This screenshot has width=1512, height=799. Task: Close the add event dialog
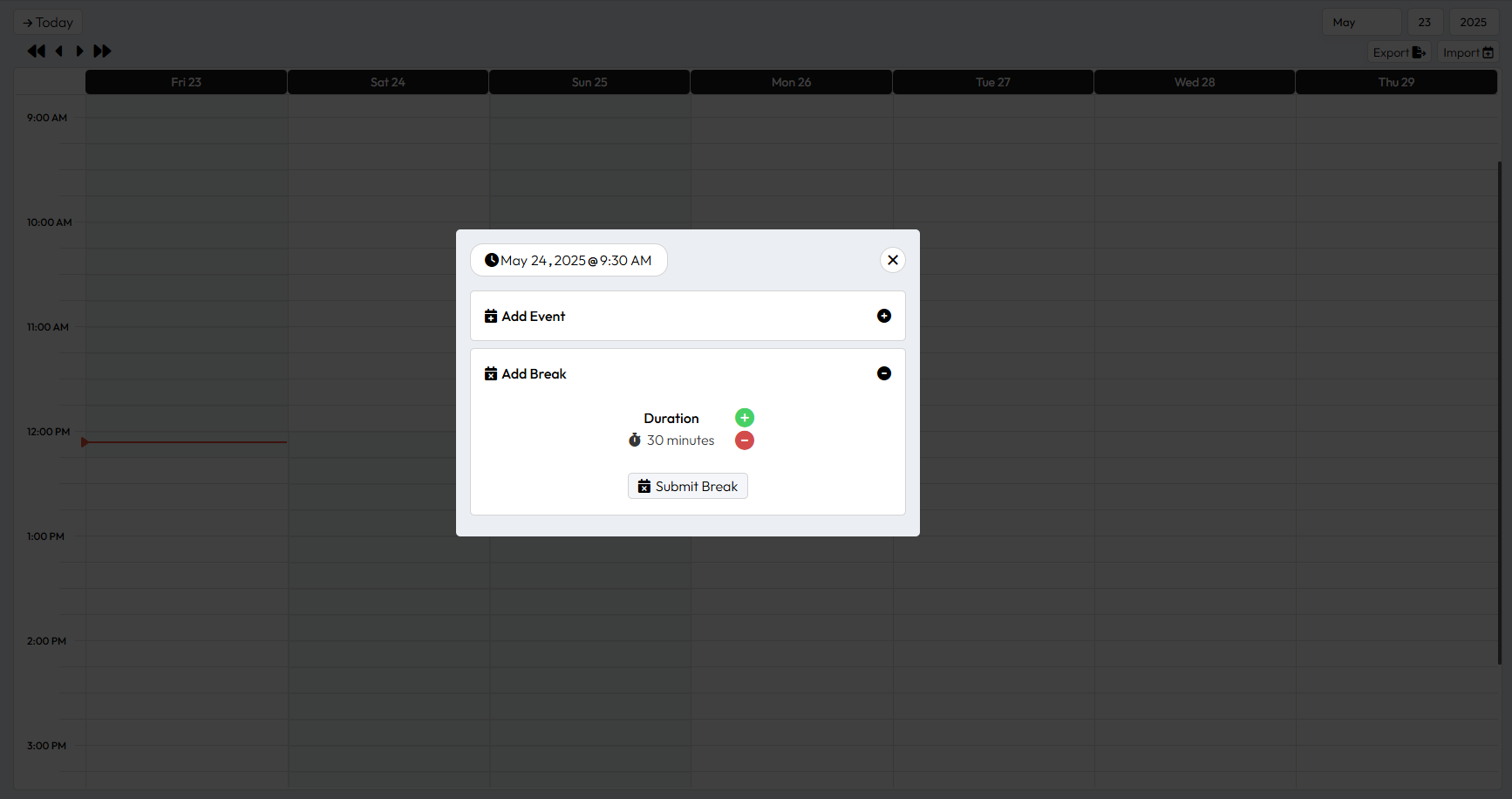[x=892, y=260]
